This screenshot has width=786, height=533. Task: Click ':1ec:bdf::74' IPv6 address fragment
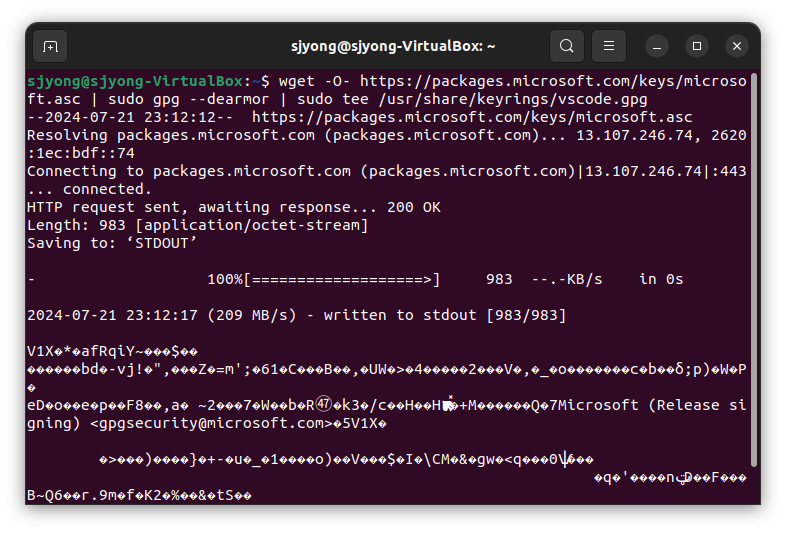tap(81, 153)
